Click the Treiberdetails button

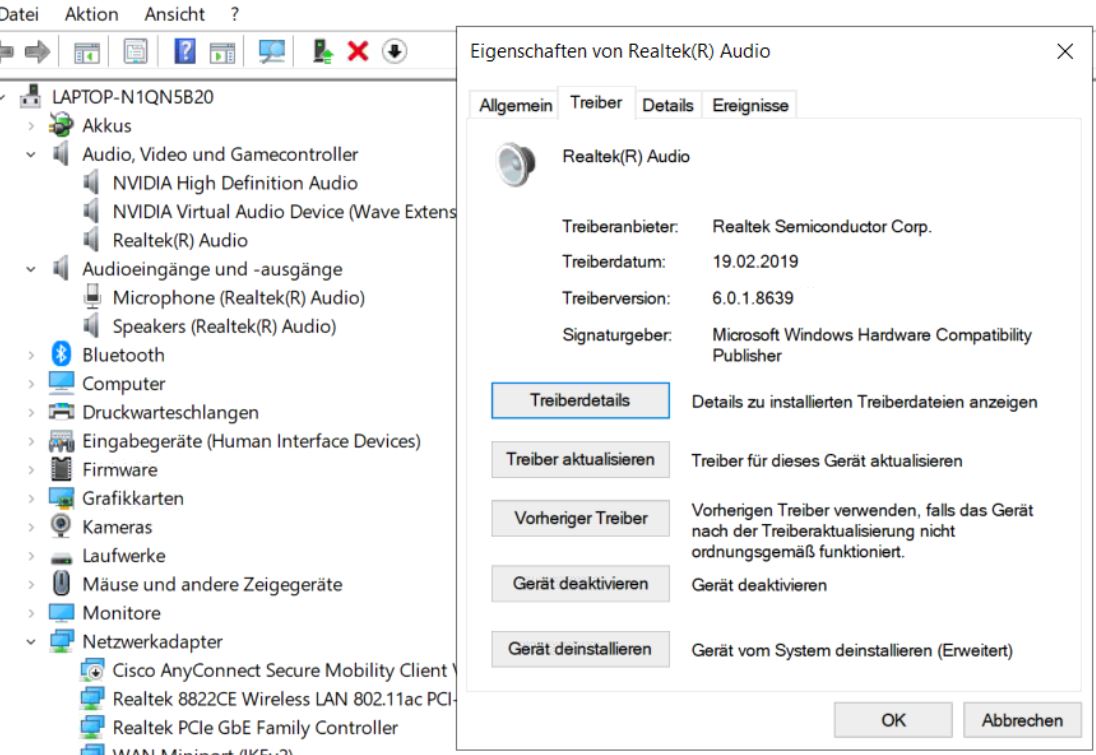click(580, 400)
